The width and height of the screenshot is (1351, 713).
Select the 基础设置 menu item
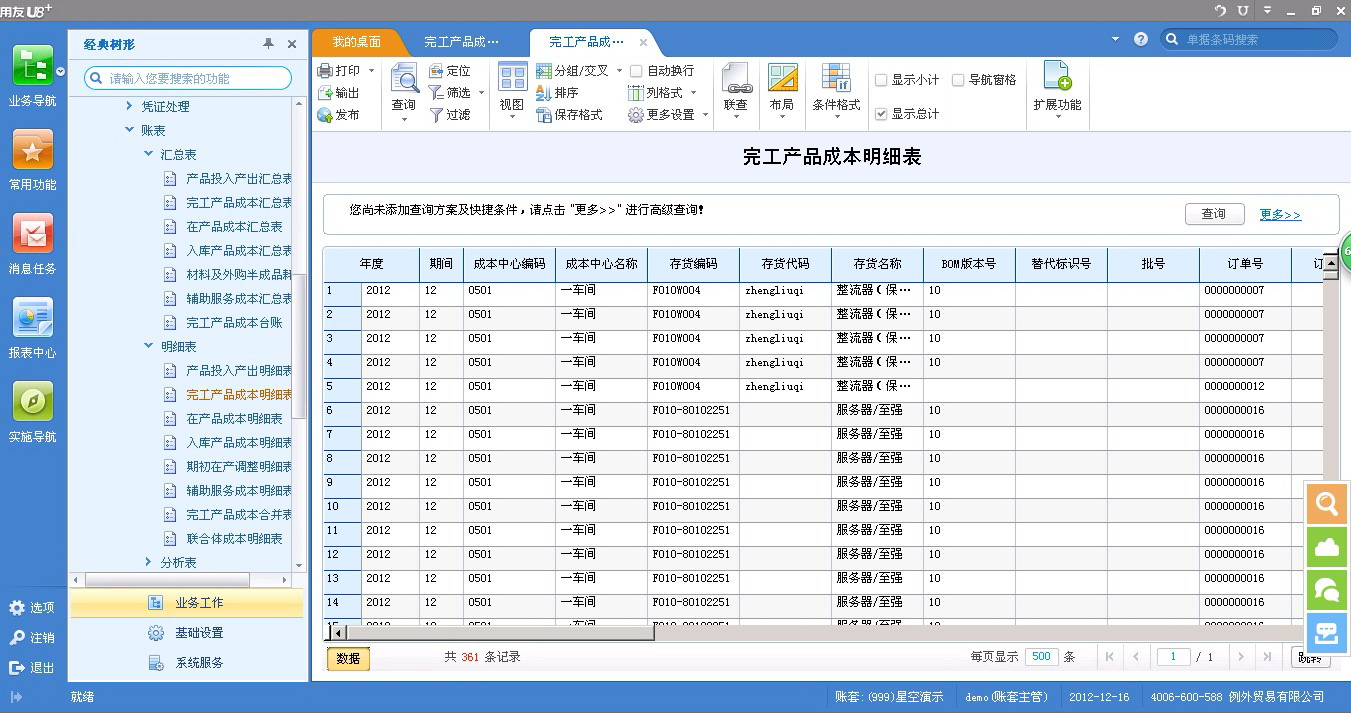click(187, 633)
